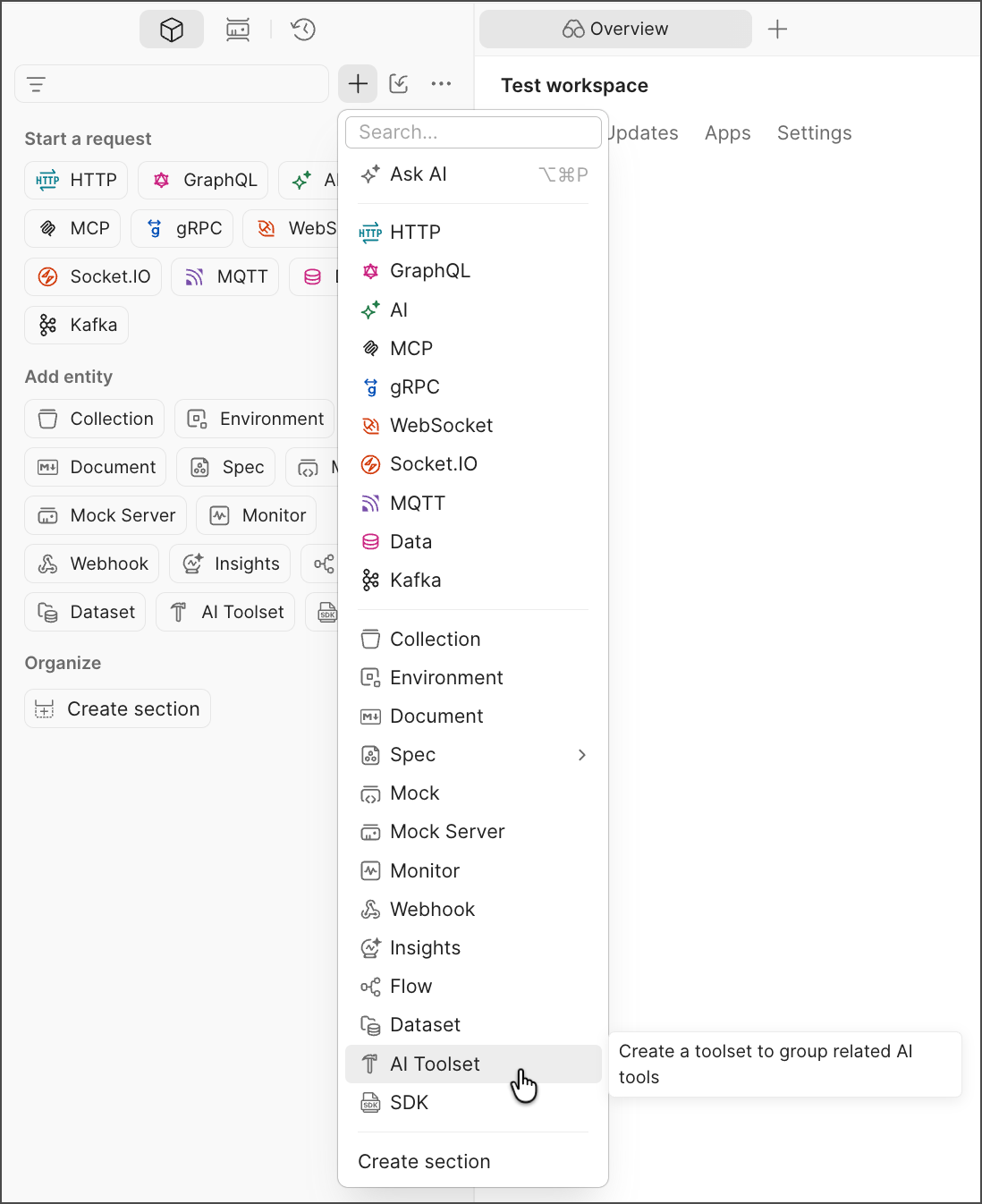Click the Mock servers sidebar icon beside History
The width and height of the screenshot is (982, 1204).
coord(238,30)
